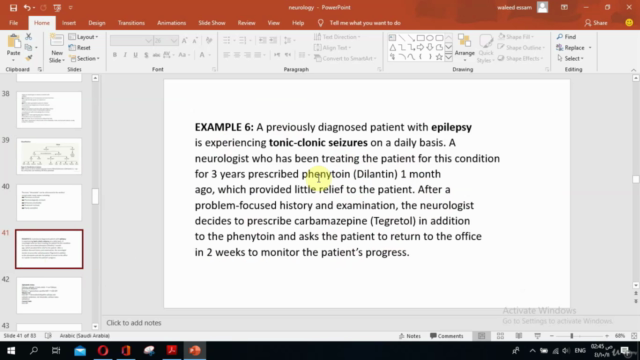The width and height of the screenshot is (640, 360).
Task: Toggle Bold formatting
Action: click(x=115, y=55)
